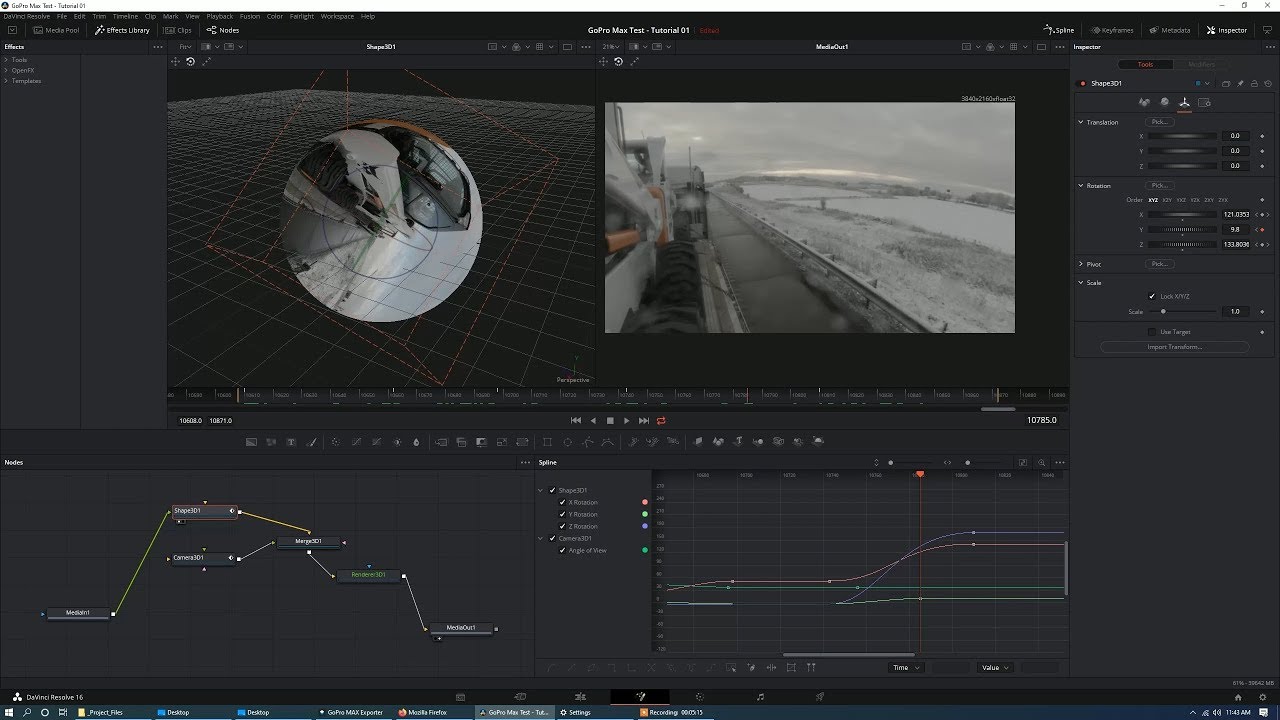The width and height of the screenshot is (1280, 720).
Task: Adjust the Scale slider in Inspector
Action: point(1182,312)
